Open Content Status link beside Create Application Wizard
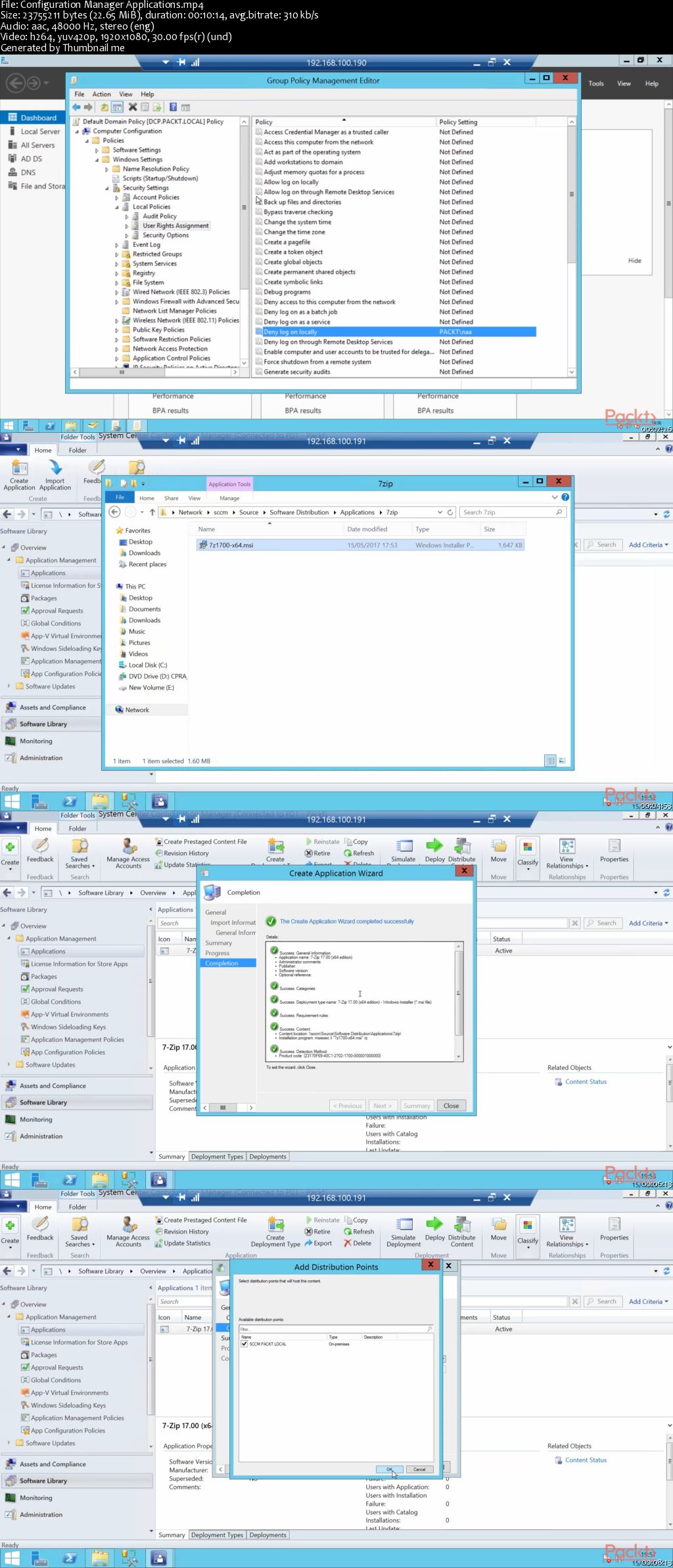The height and width of the screenshot is (1568, 673). 586,1081
